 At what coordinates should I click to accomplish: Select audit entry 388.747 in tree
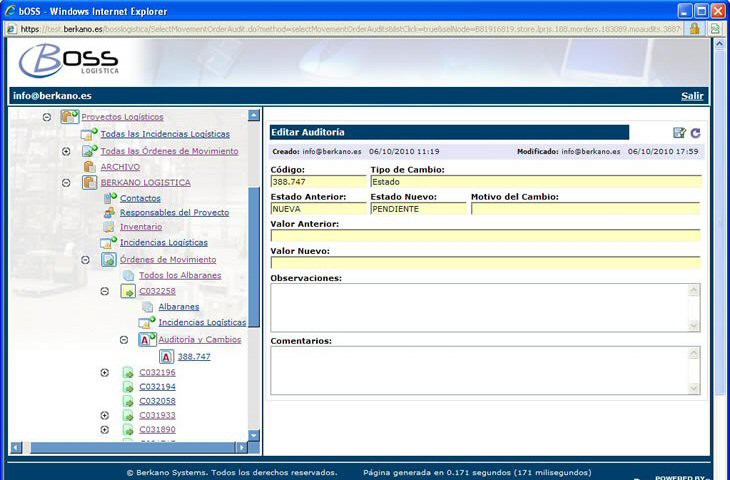pyautogui.click(x=194, y=356)
